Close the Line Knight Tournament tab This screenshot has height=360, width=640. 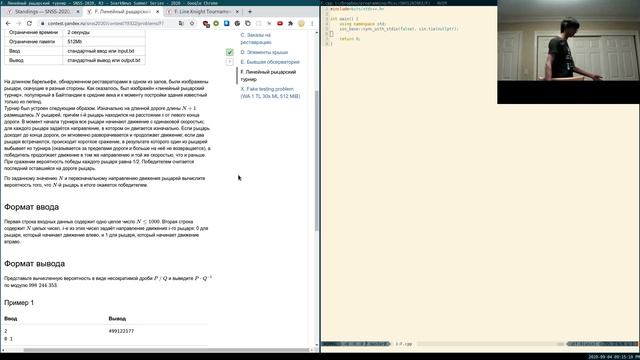point(237,12)
